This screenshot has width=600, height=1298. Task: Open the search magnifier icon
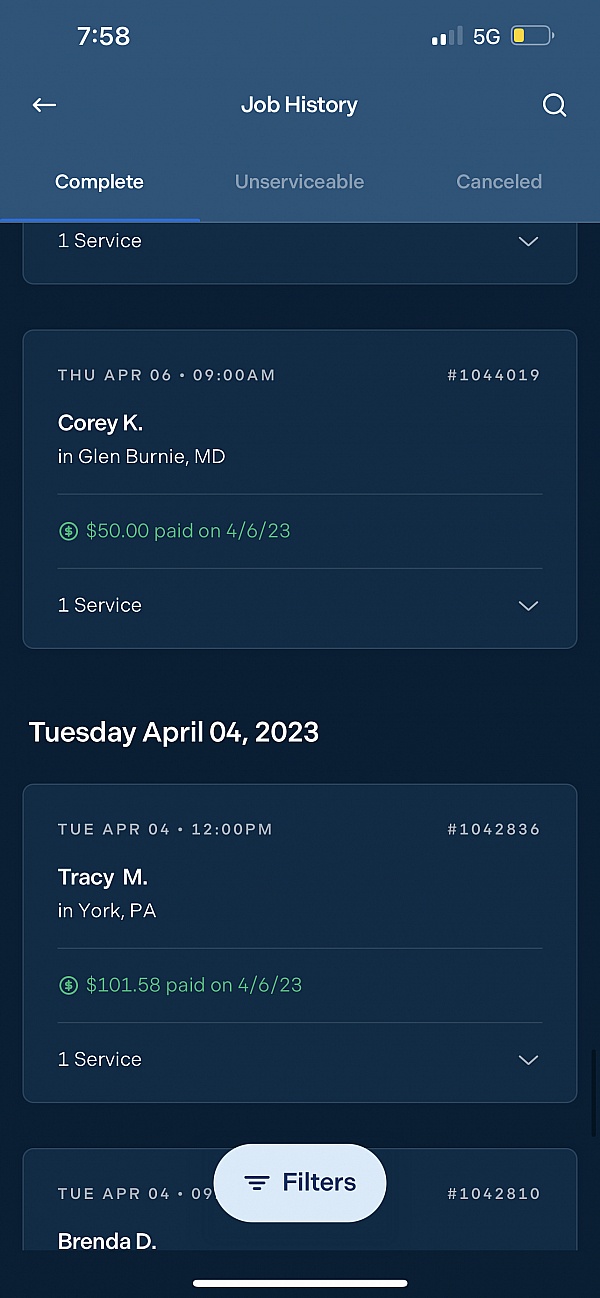click(554, 105)
